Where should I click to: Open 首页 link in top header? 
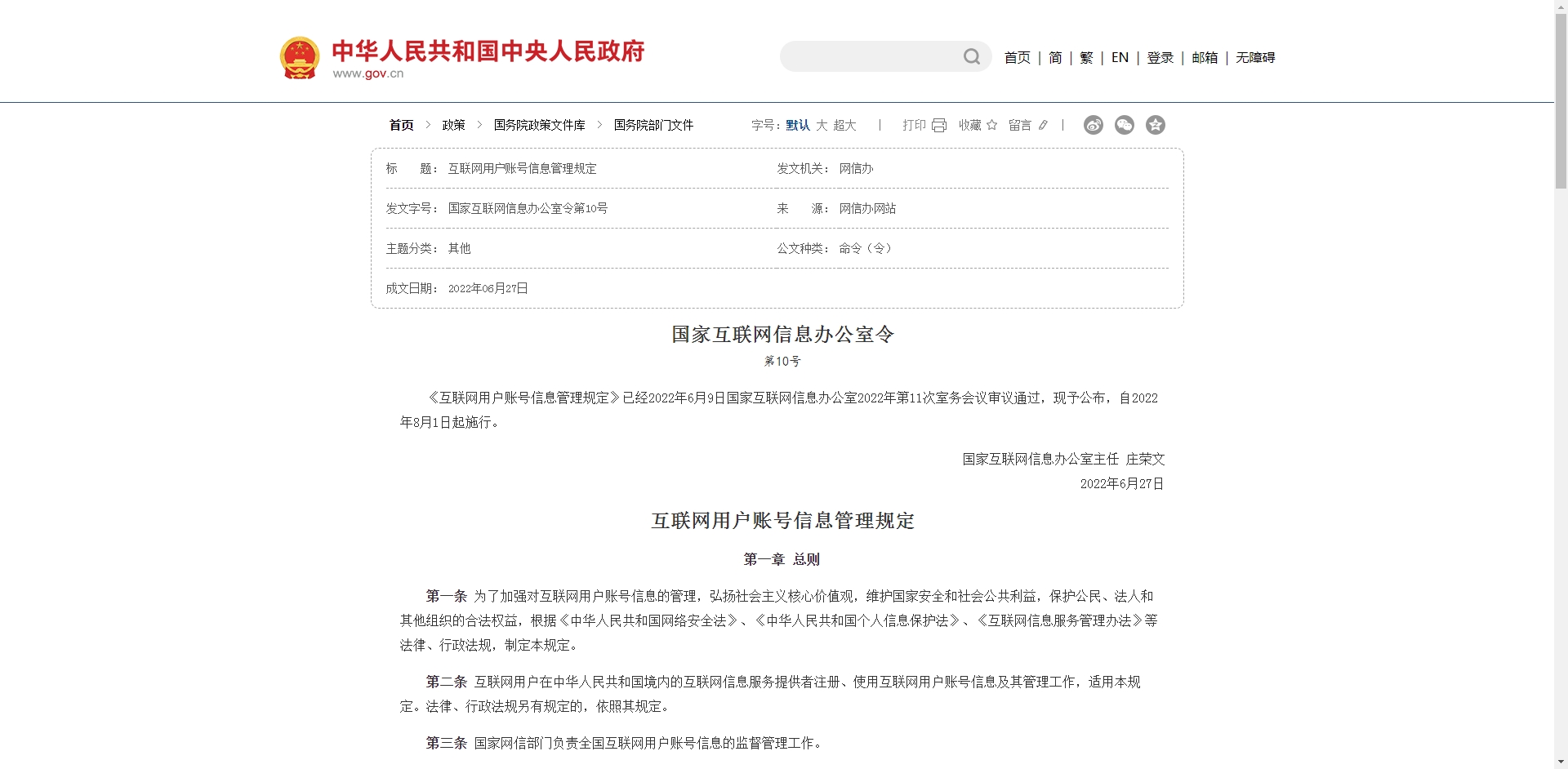1017,57
